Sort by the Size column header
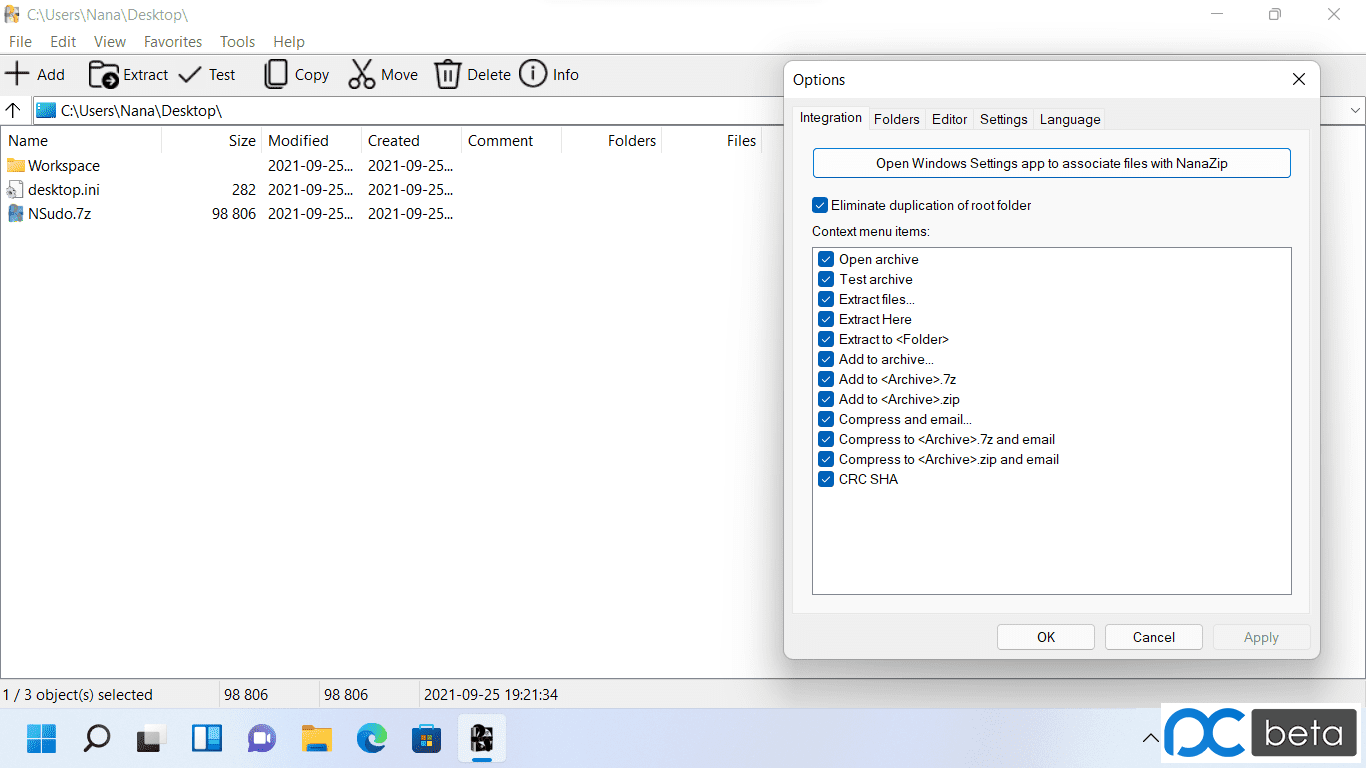The width and height of the screenshot is (1366, 768). (x=211, y=141)
